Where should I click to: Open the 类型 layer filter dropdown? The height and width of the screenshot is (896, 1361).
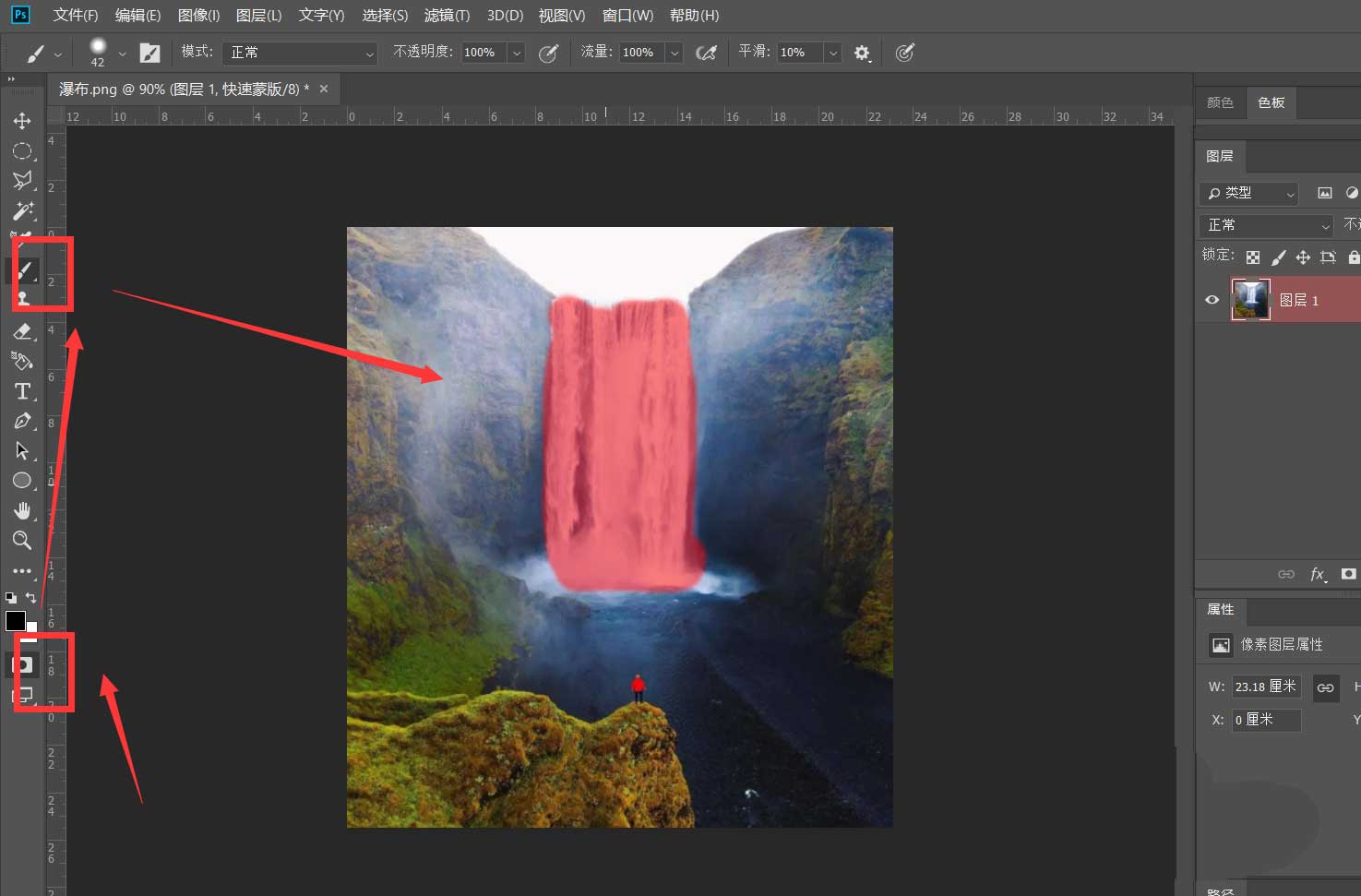point(1249,193)
